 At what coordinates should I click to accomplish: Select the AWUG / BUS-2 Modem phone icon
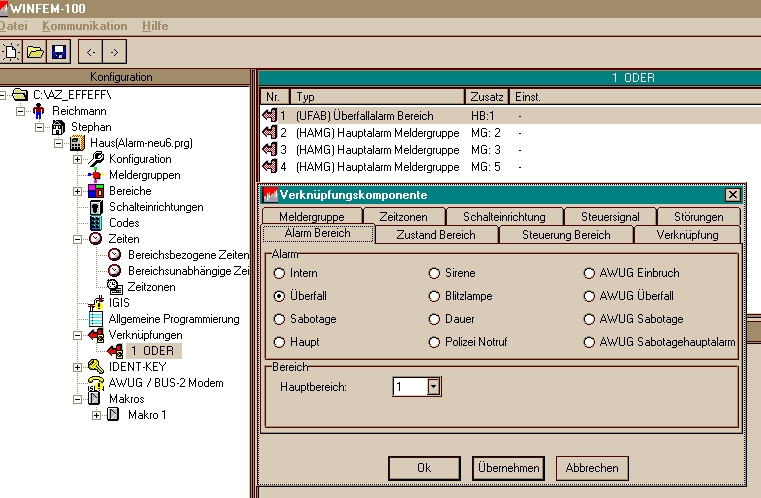[x=96, y=383]
